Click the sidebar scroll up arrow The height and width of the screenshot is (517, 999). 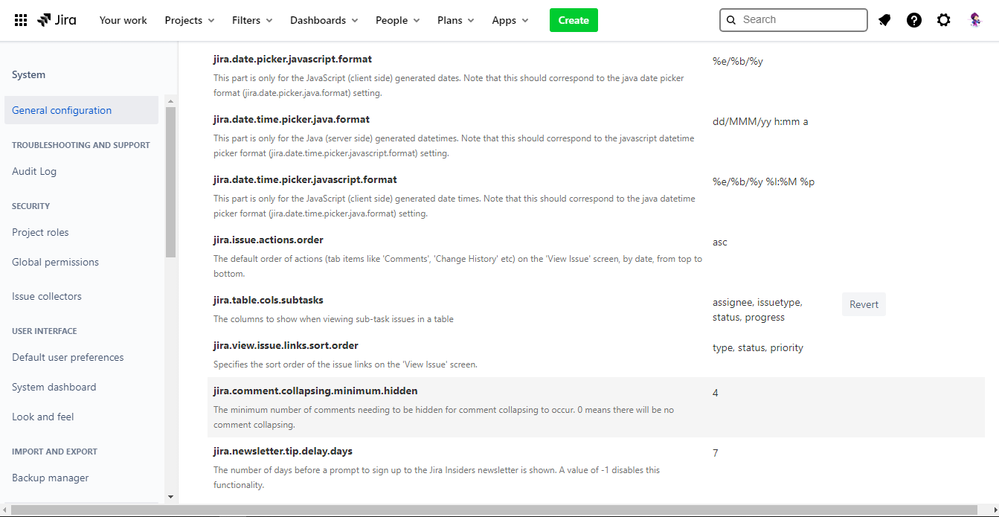[170, 101]
